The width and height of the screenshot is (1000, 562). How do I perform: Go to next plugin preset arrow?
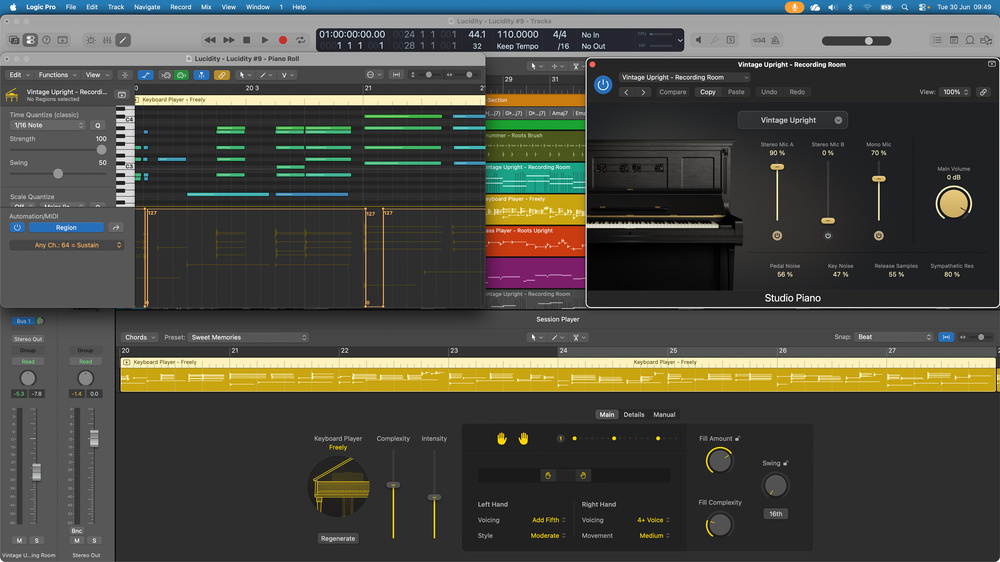643,92
